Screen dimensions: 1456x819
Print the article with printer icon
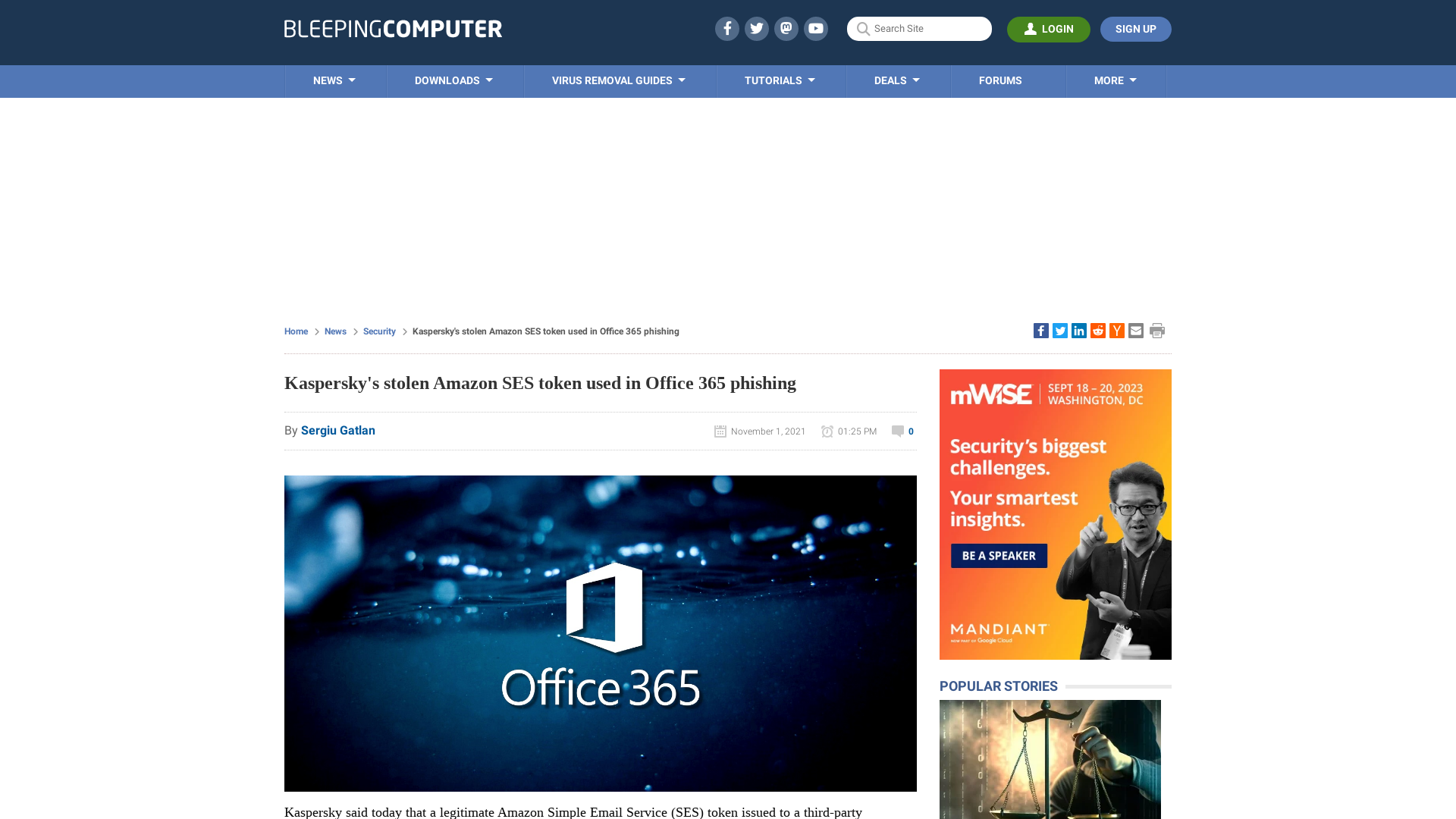(x=1156, y=331)
